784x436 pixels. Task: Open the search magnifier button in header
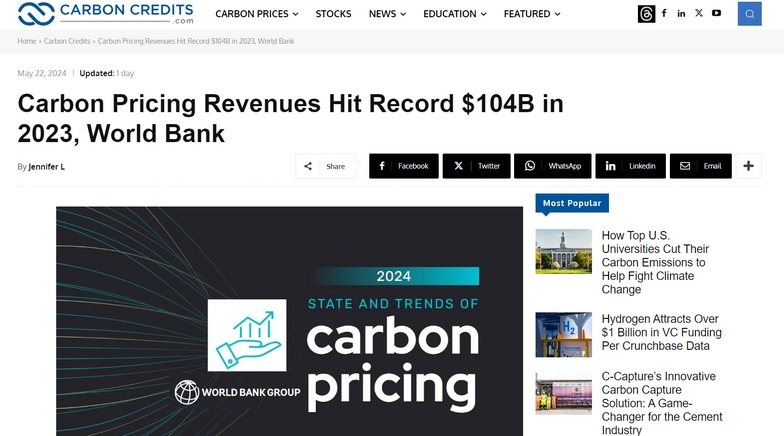tap(749, 14)
